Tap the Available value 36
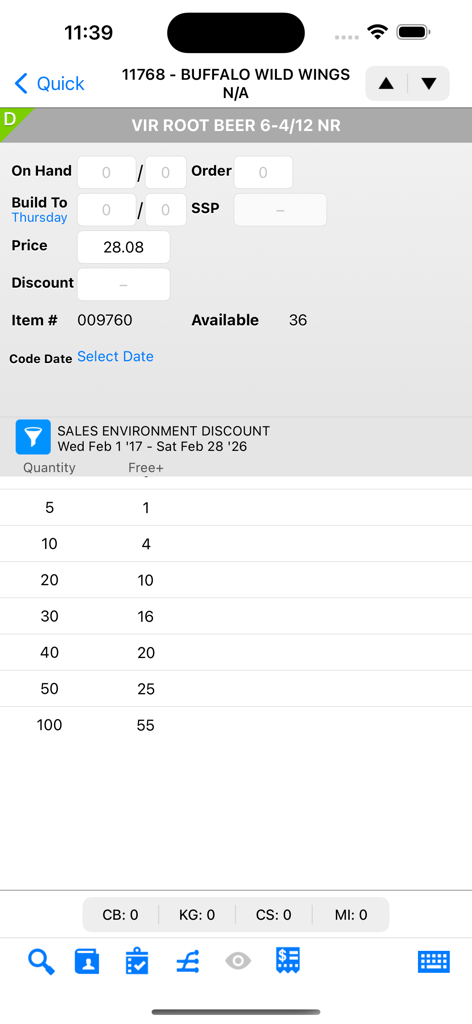 tap(298, 320)
